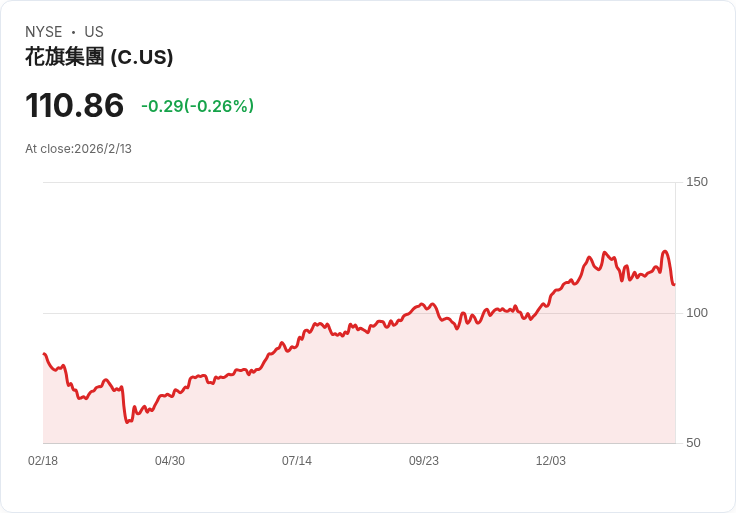The height and width of the screenshot is (513, 736).
Task: Click the red line directly above 07/14
Action: pyautogui.click(x=297, y=340)
